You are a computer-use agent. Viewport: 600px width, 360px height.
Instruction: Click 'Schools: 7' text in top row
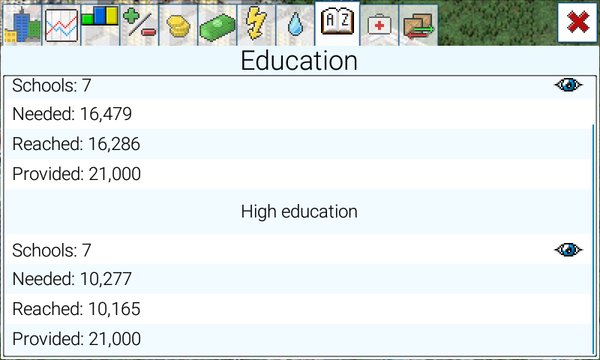click(52, 85)
